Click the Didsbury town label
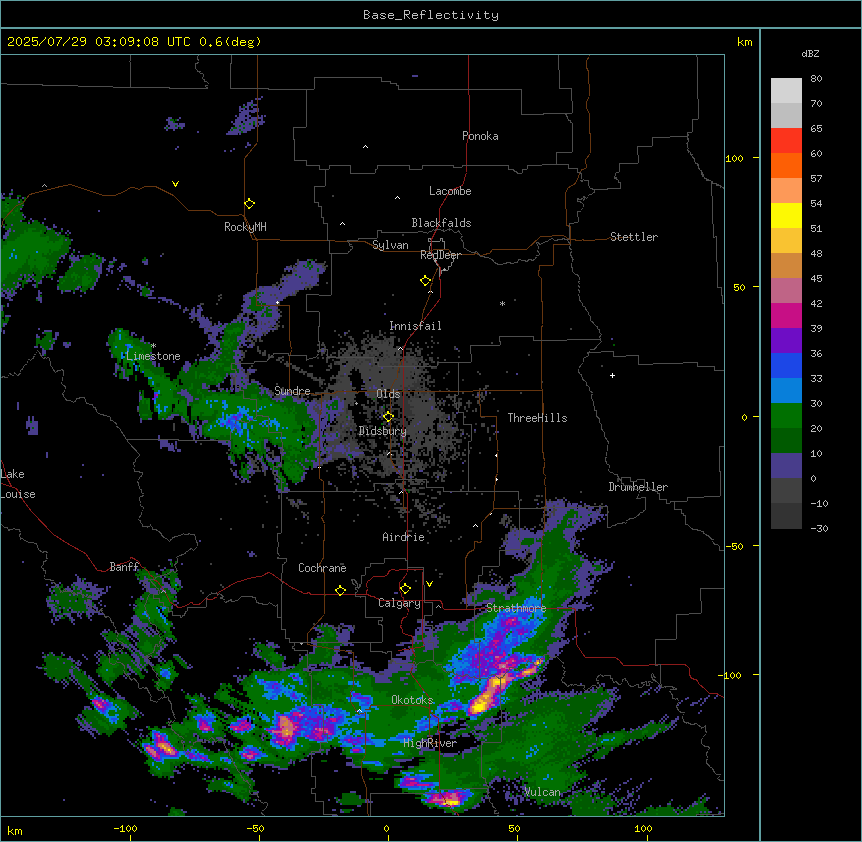The width and height of the screenshot is (862, 842). coord(383,431)
